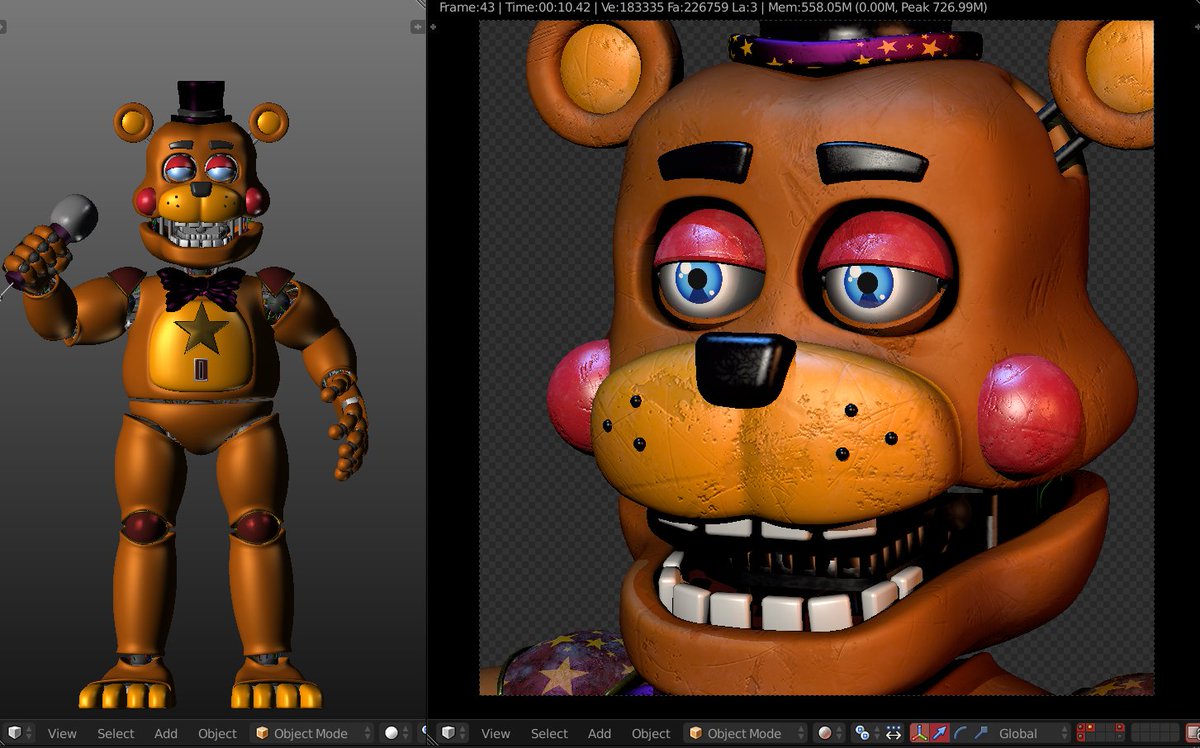This screenshot has width=1200, height=748.
Task: Click the second block of layer buttons
Action: 1155,733
